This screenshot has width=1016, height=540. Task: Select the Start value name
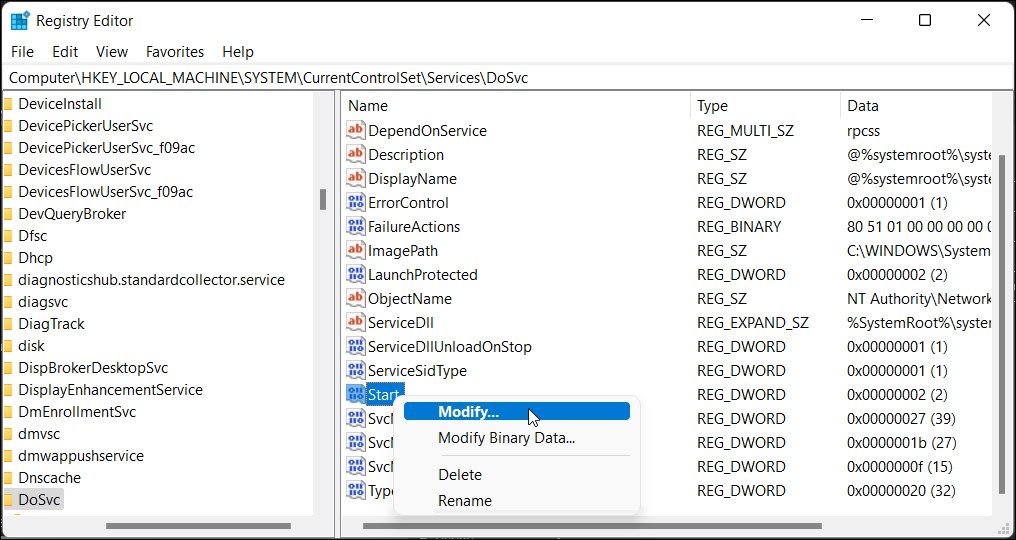[383, 394]
